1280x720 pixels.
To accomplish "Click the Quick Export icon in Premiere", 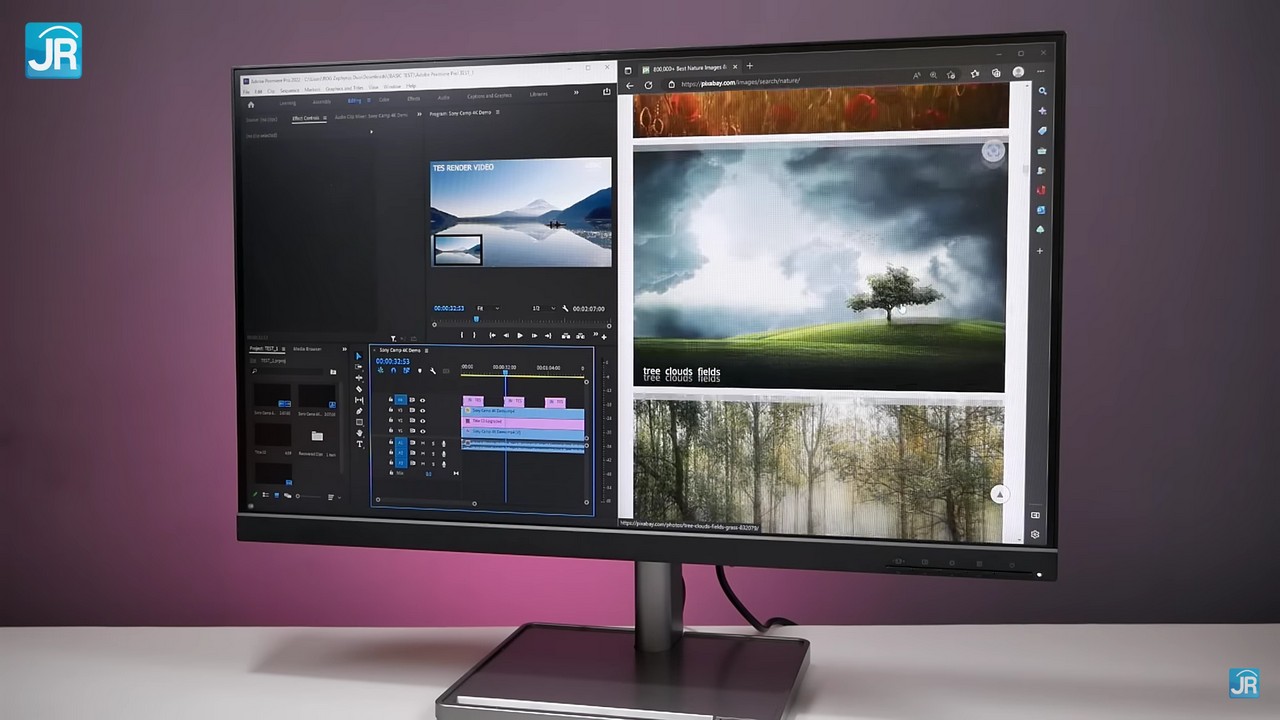I will [x=606, y=92].
